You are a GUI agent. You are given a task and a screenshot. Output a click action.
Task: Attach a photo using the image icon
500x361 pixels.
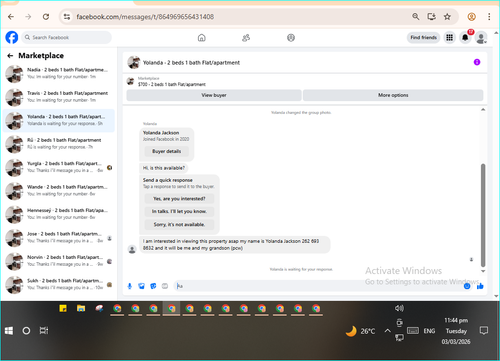(141, 286)
